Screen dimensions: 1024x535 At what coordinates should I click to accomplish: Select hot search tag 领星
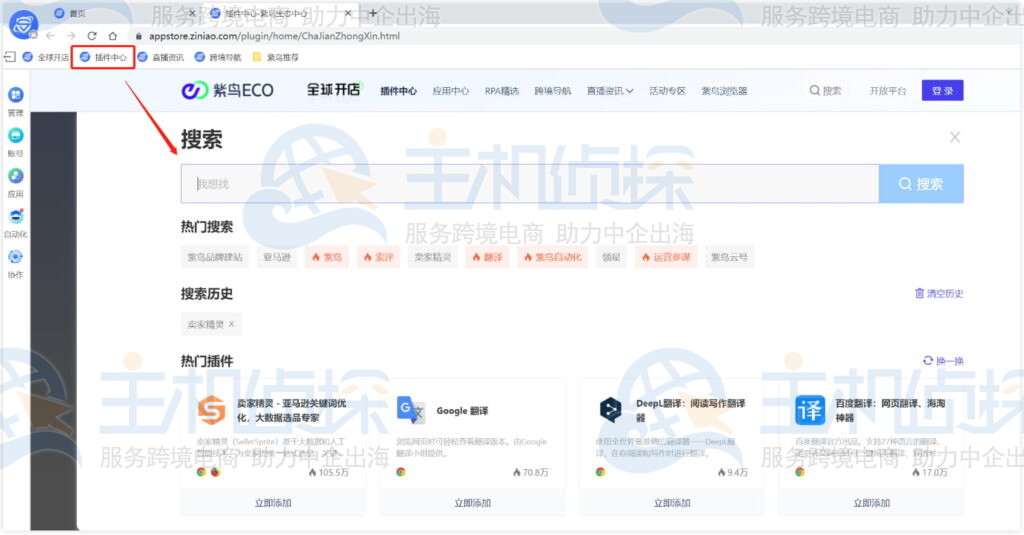click(x=611, y=257)
